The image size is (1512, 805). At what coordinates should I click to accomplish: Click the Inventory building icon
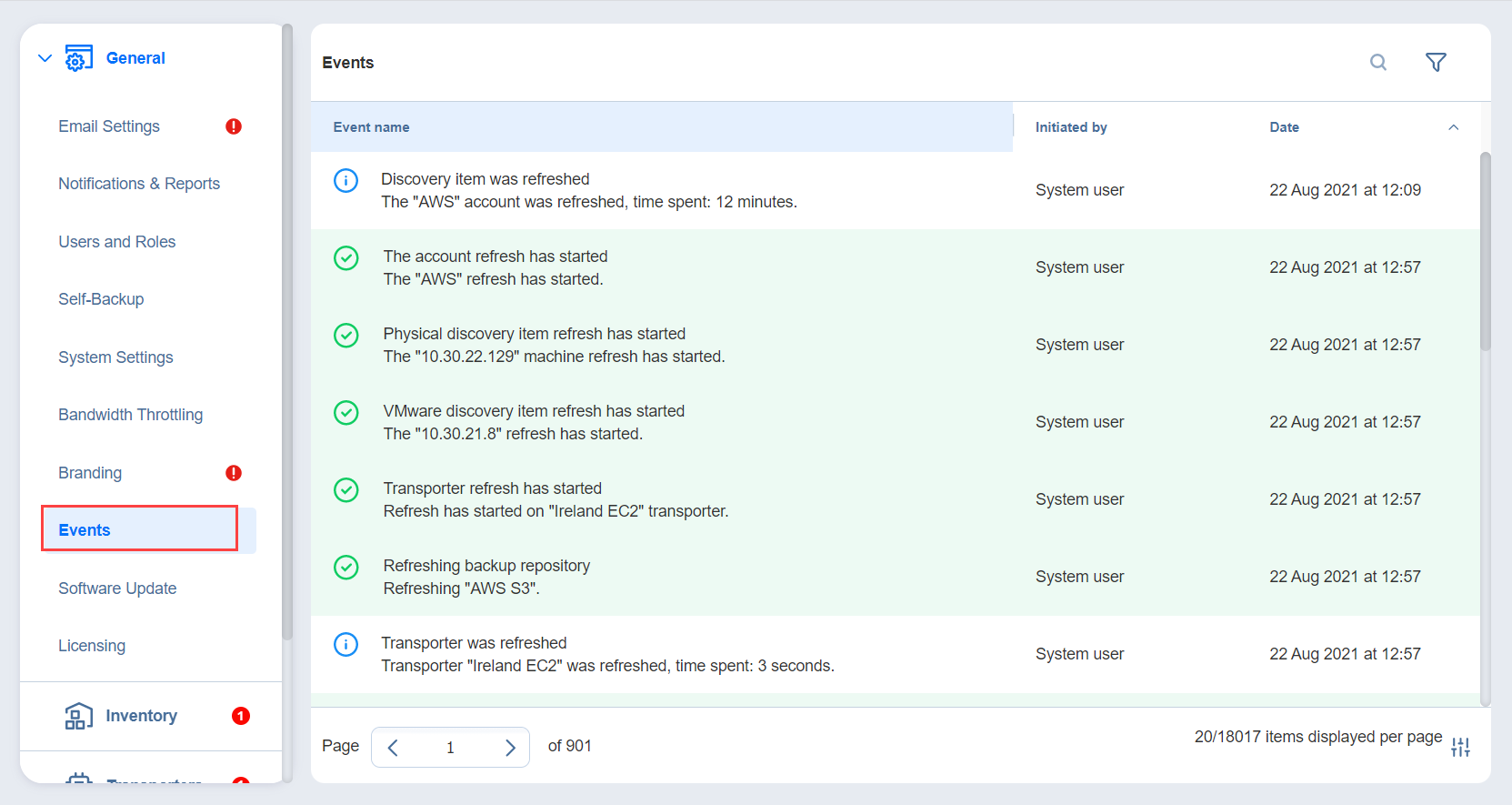pos(78,716)
